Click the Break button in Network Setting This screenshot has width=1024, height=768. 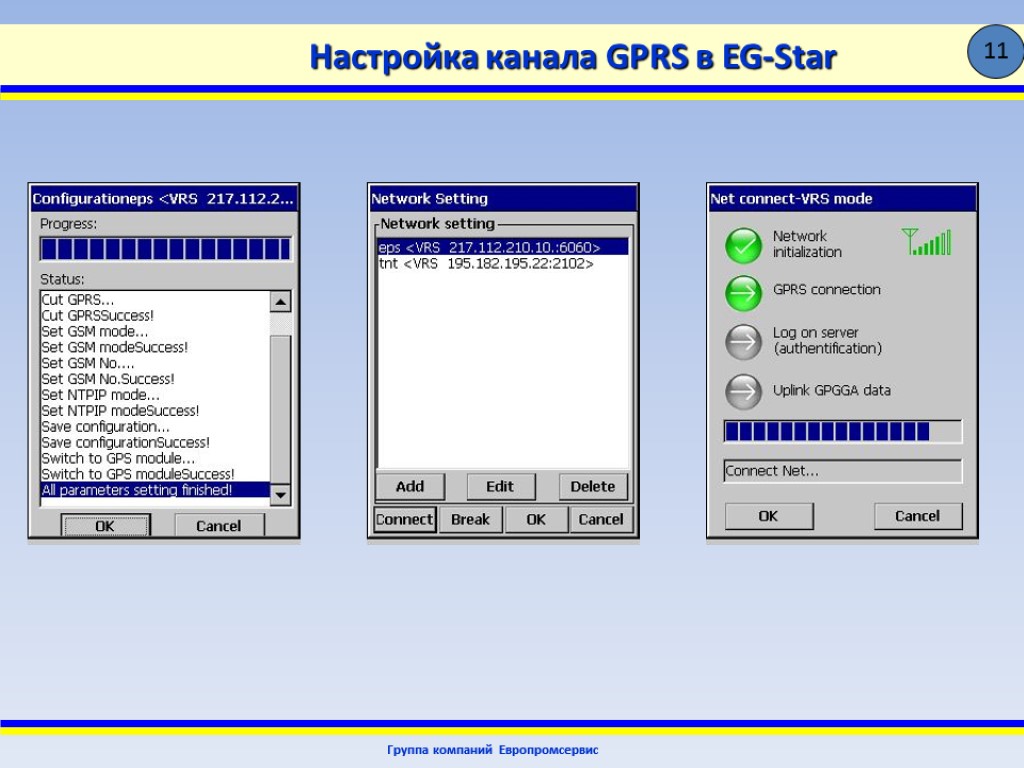[x=470, y=520]
